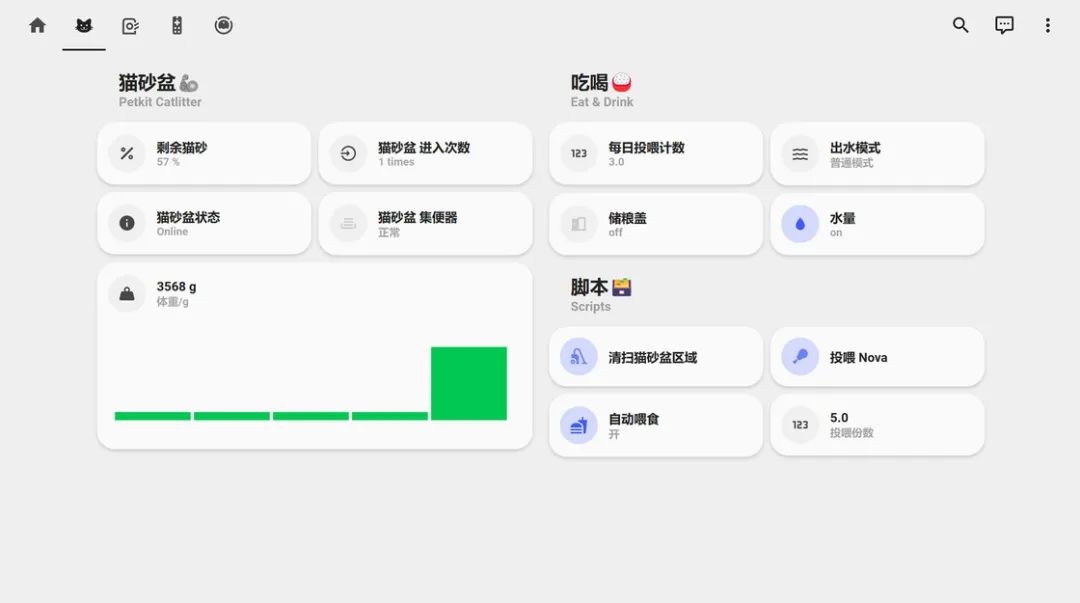Open the three-dot overflow menu
Screen dimensions: 1080x603
[1047, 26]
